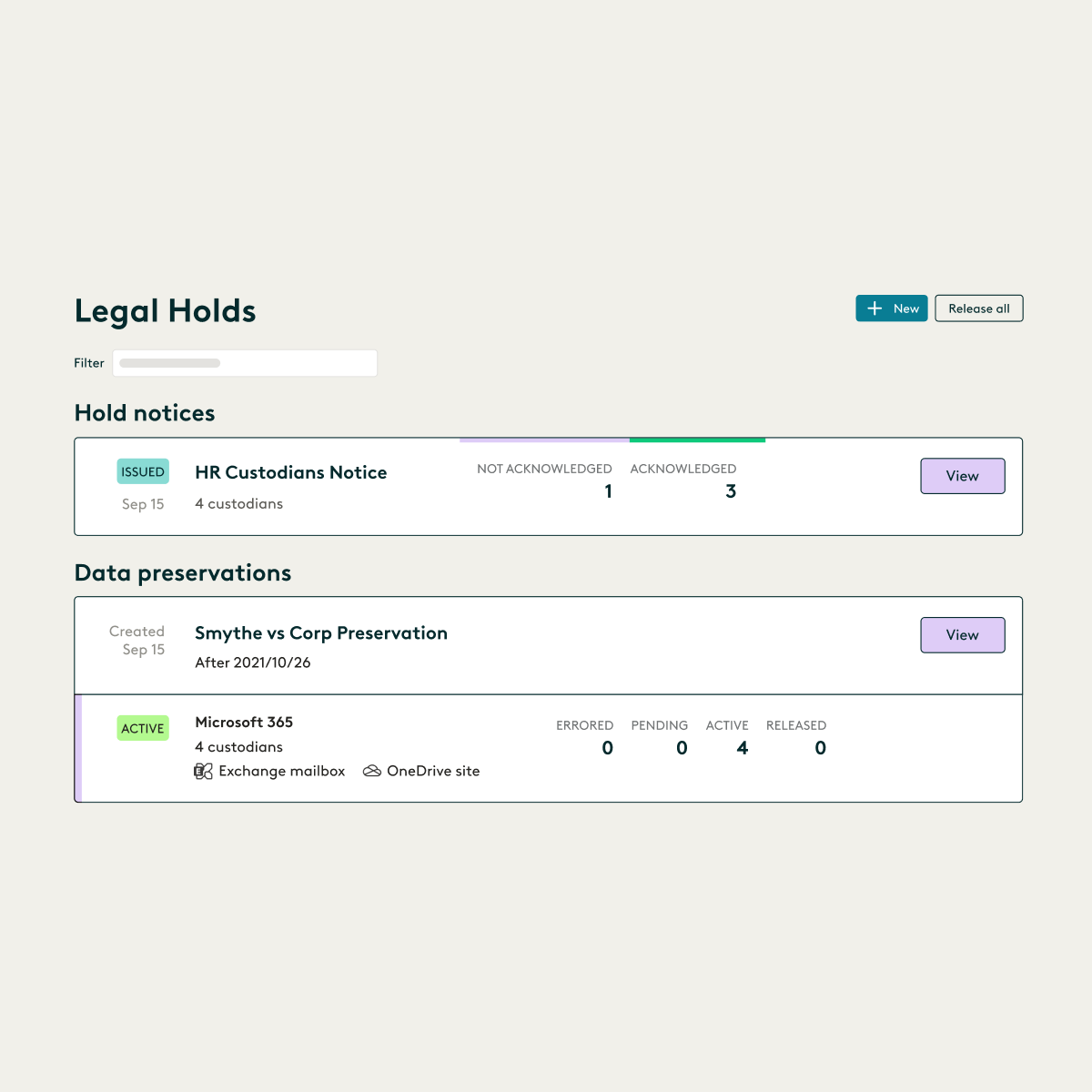Open the Smythe vs Corp Preservation title
Viewport: 1092px width, 1092px height.
point(321,633)
